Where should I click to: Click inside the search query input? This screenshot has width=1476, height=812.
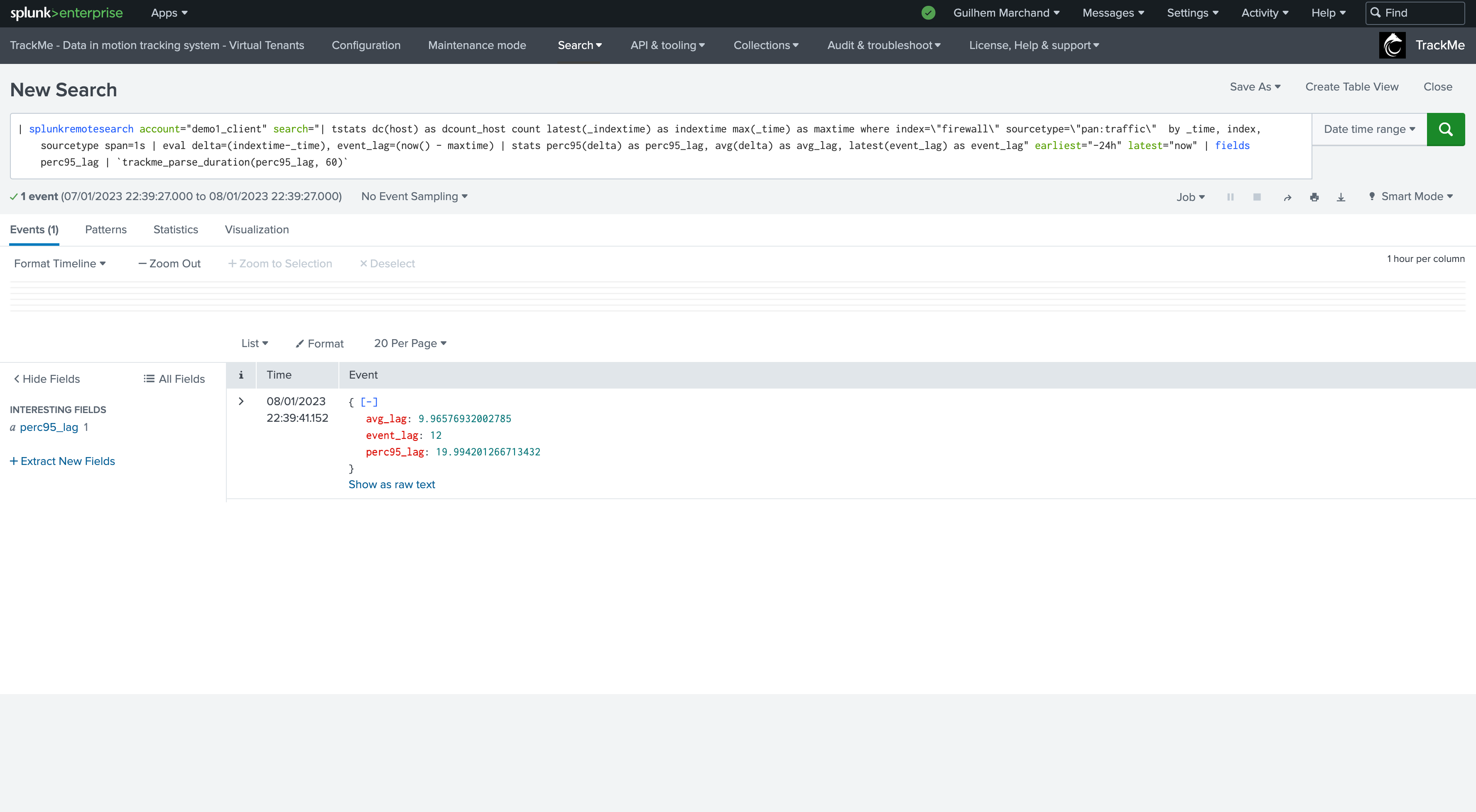point(661,146)
